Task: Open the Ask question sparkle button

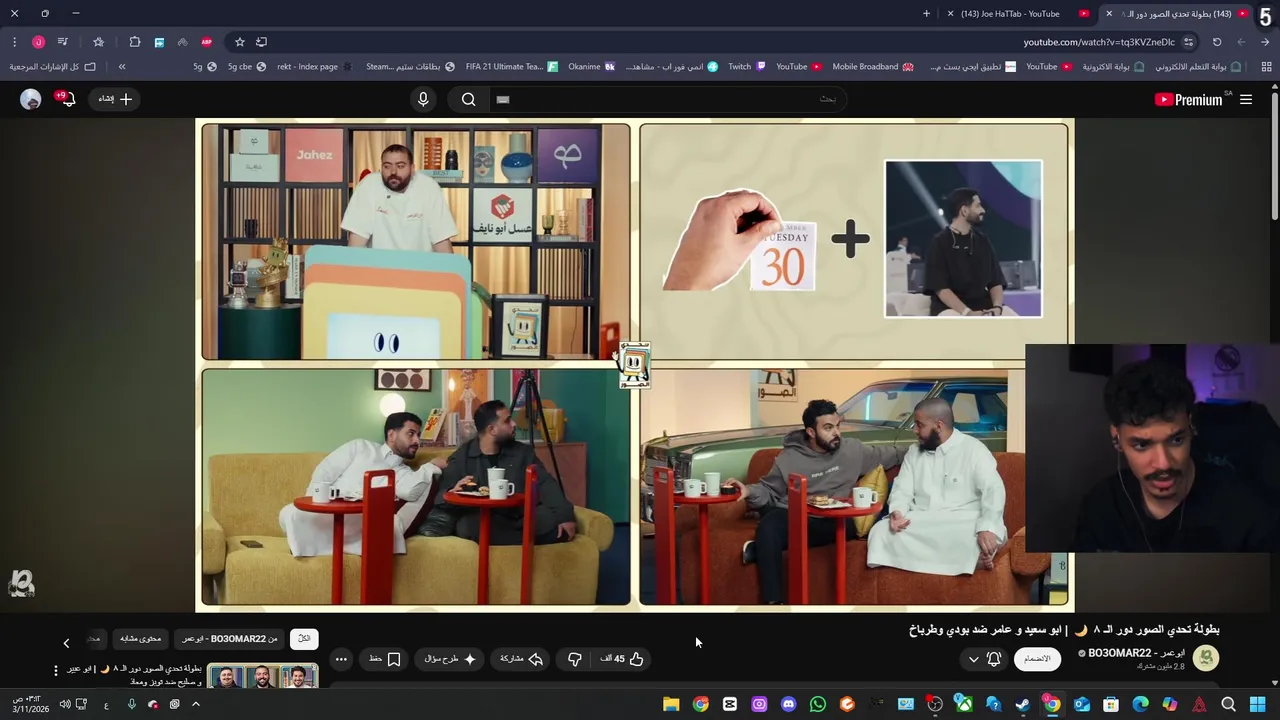Action: point(450,659)
